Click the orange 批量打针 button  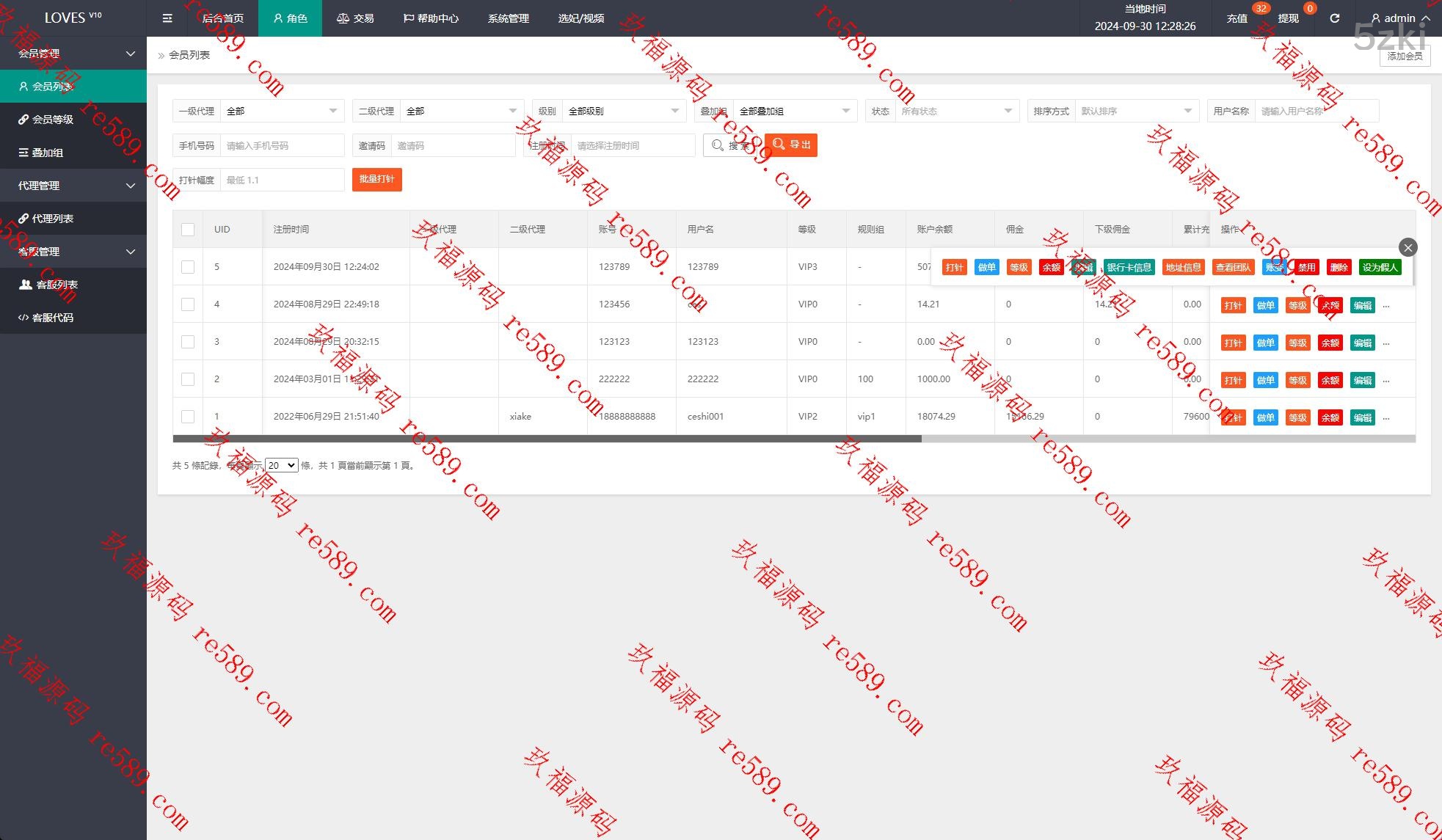pos(376,180)
